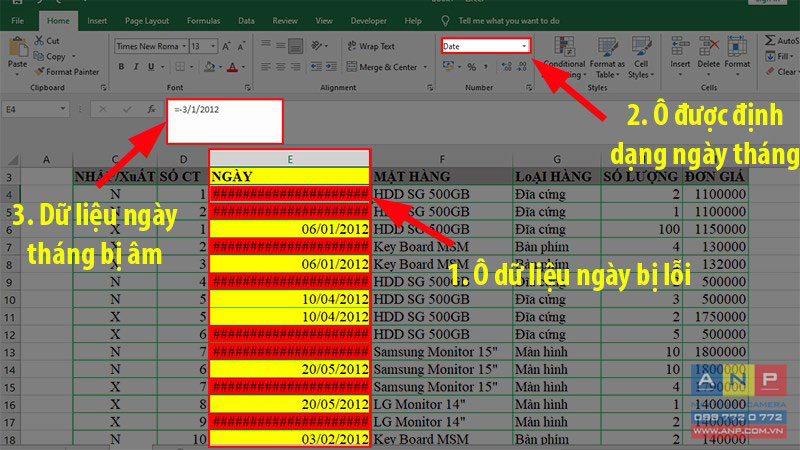Align text right
The height and width of the screenshot is (450, 800).
pyautogui.click(x=295, y=66)
